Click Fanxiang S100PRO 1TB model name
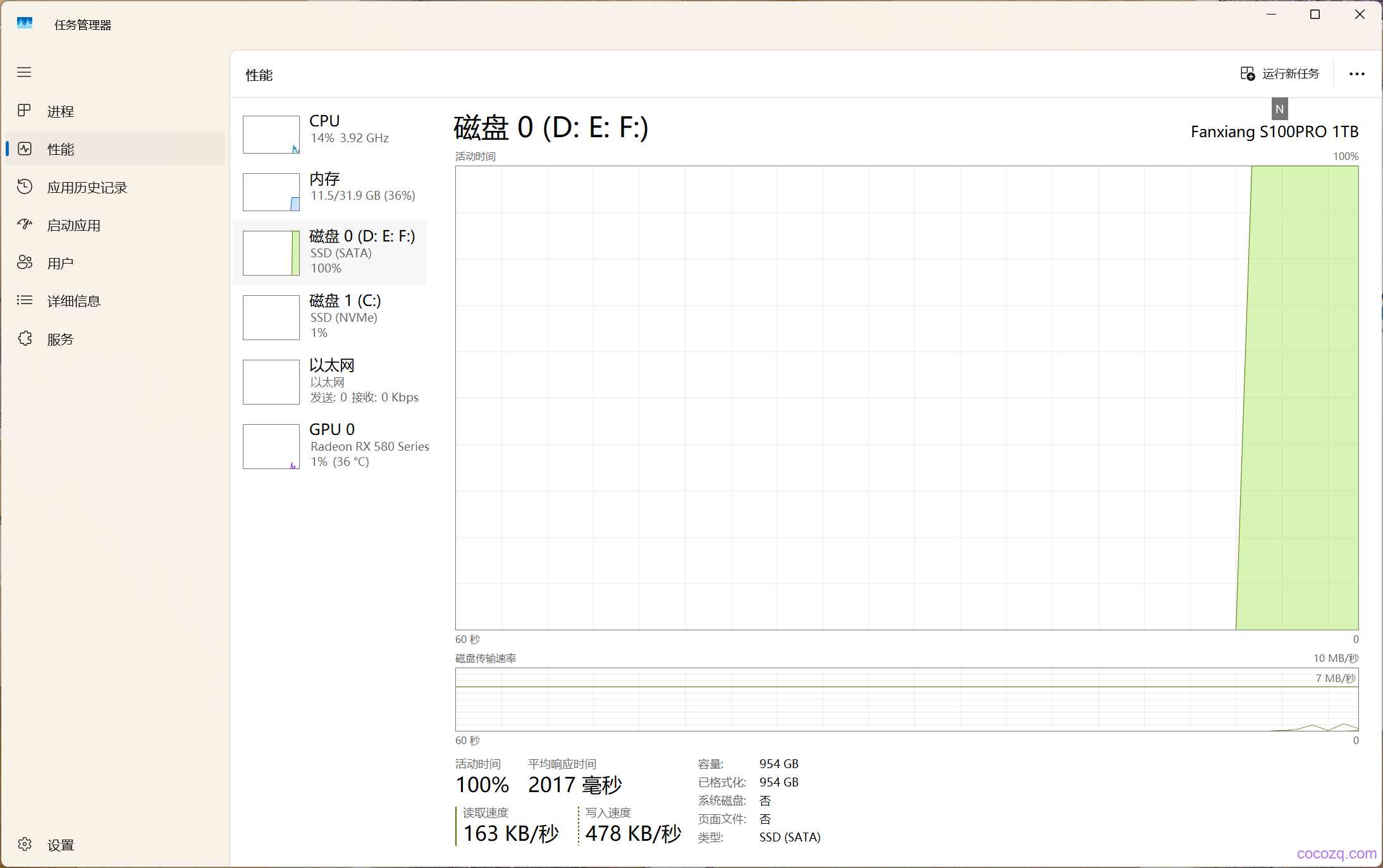Image resolution: width=1383 pixels, height=868 pixels. coord(1275,131)
